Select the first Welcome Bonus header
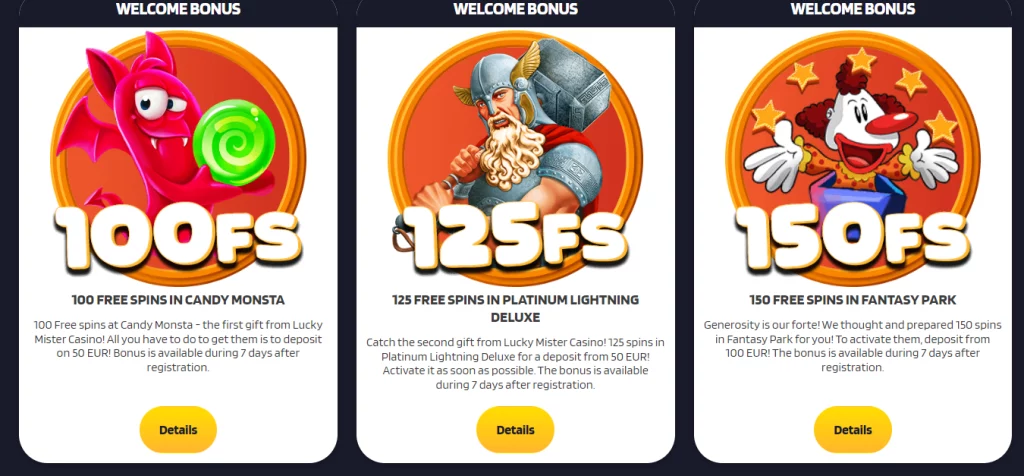 click(x=178, y=8)
